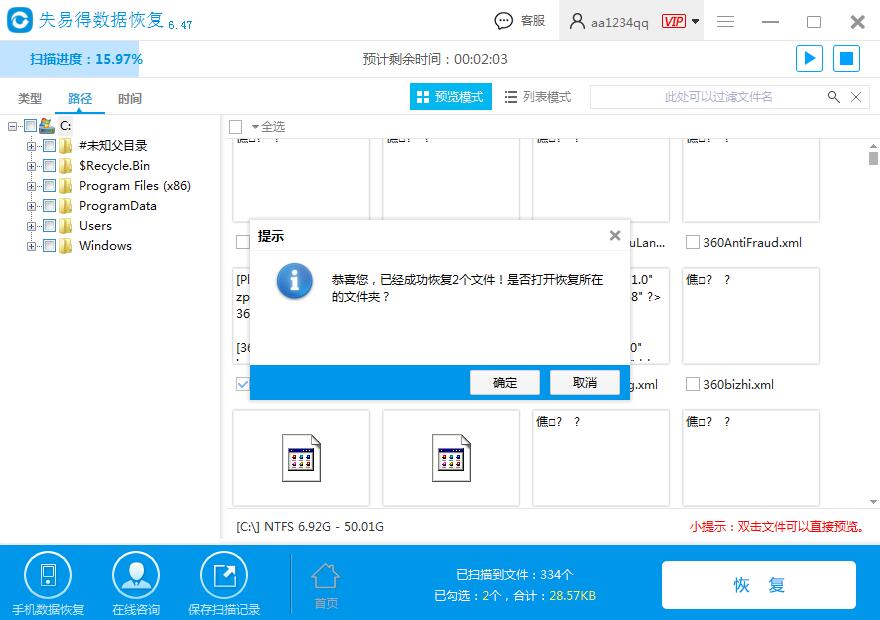Open the hamburger menu at top right
The width and height of the screenshot is (880, 620).
coord(725,21)
